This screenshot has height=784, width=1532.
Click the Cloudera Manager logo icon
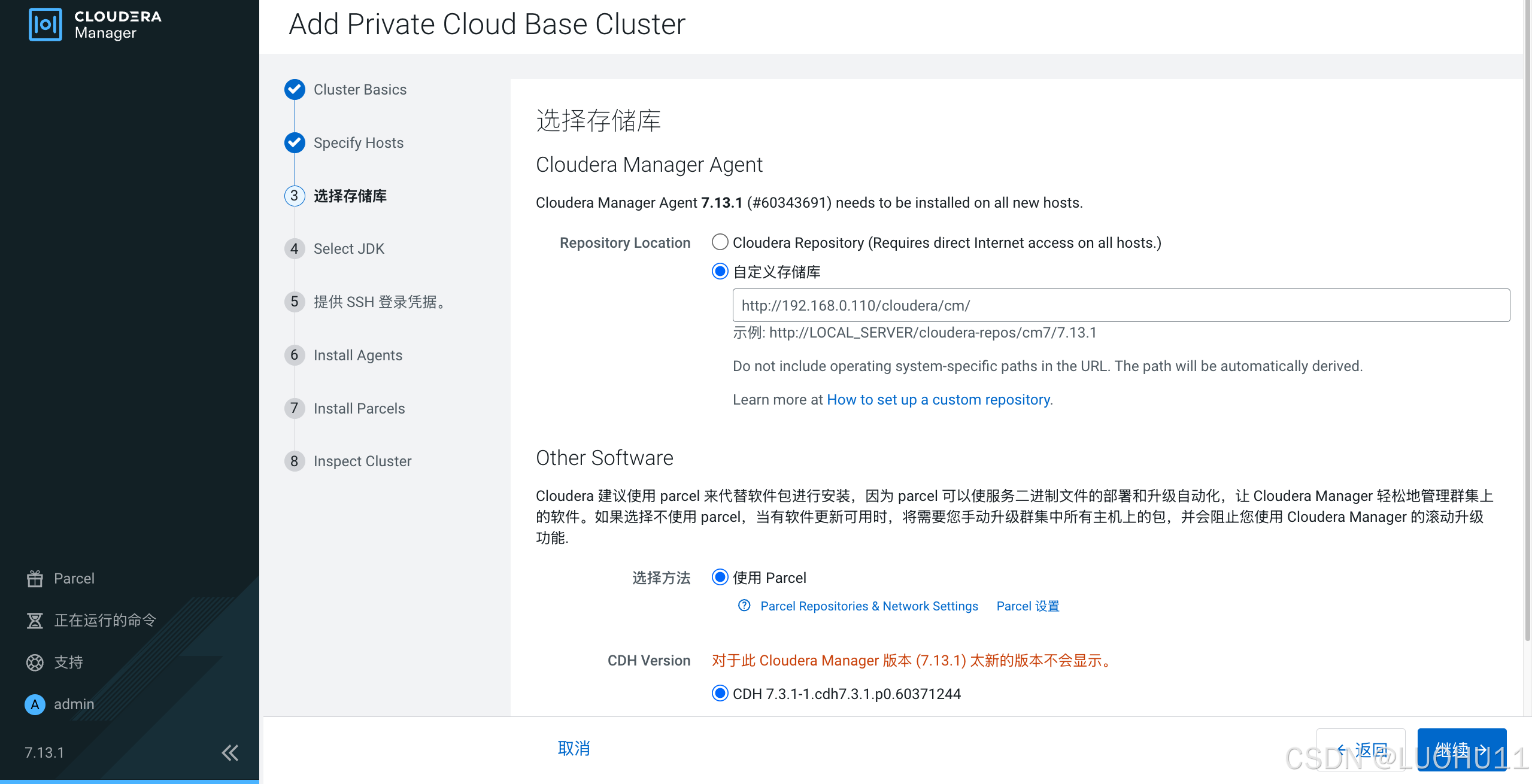coord(45,25)
